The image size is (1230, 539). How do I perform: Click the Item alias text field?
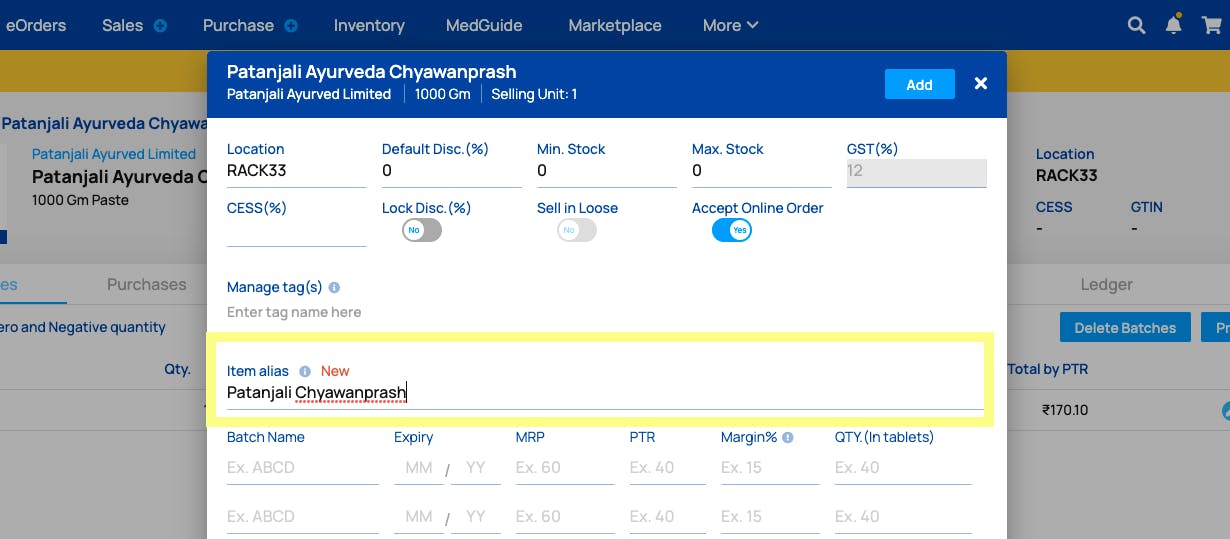(604, 394)
